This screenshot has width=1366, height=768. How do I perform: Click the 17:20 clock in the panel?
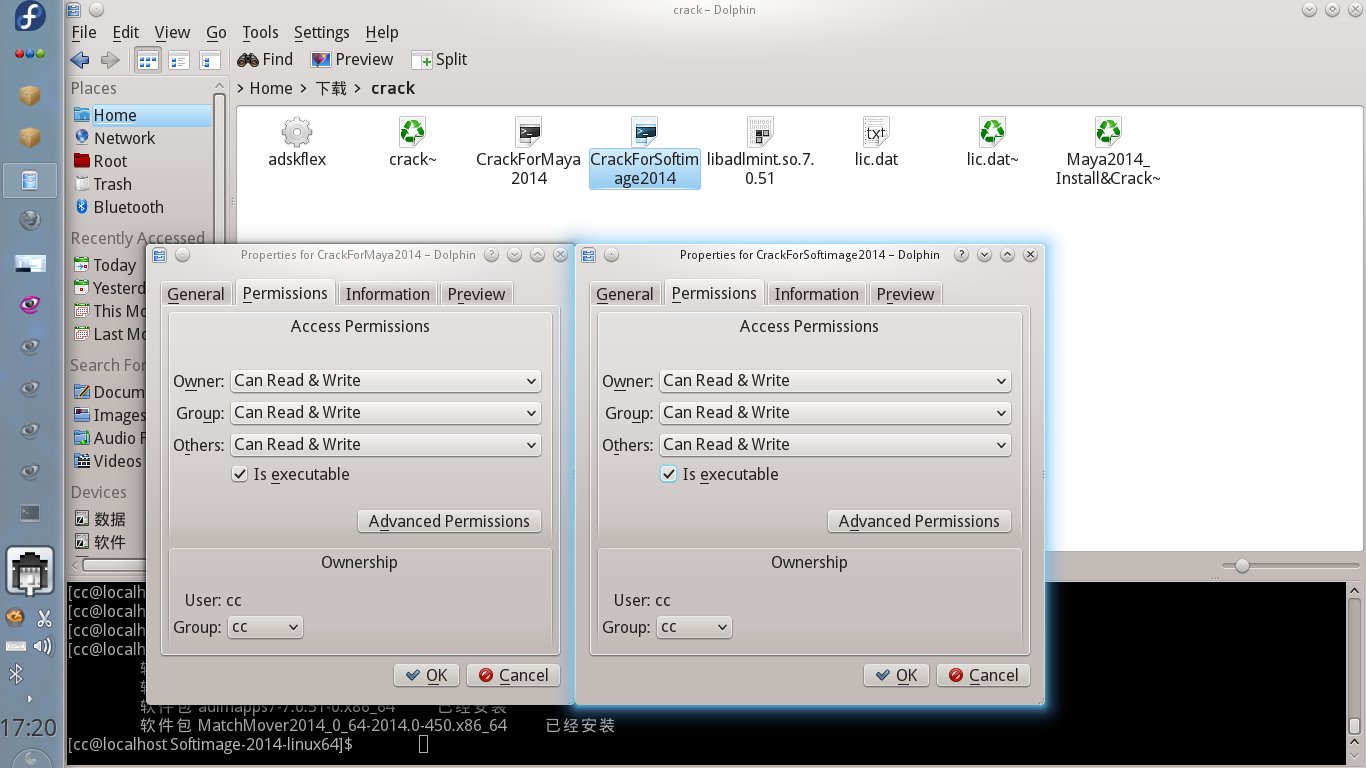point(30,727)
